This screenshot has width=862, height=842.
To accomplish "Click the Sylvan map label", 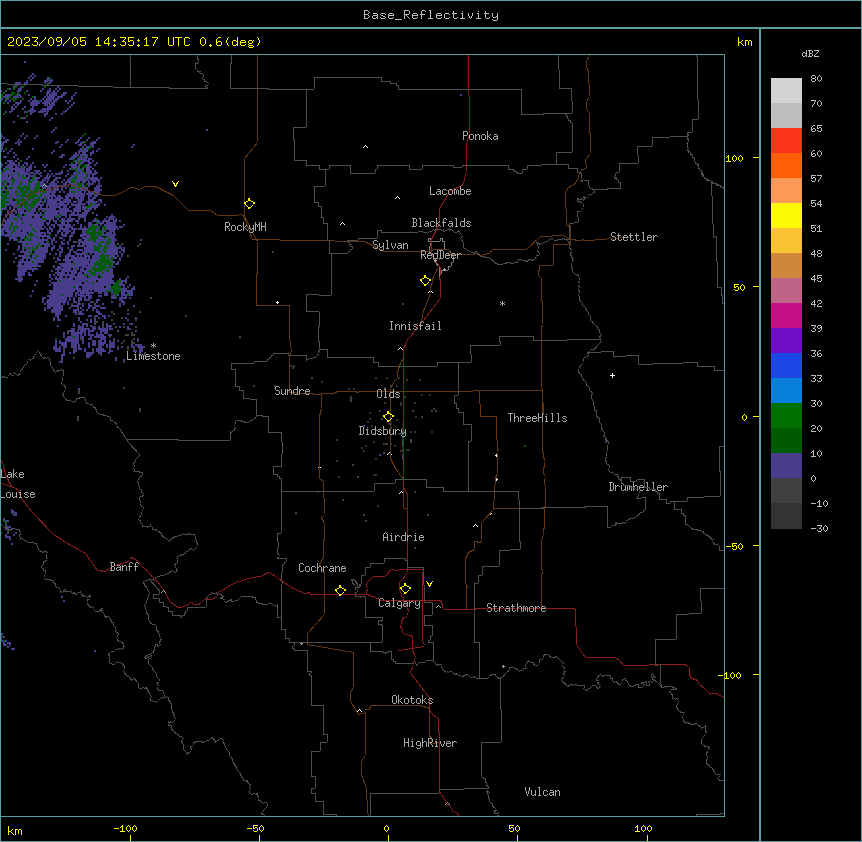I will [x=390, y=245].
